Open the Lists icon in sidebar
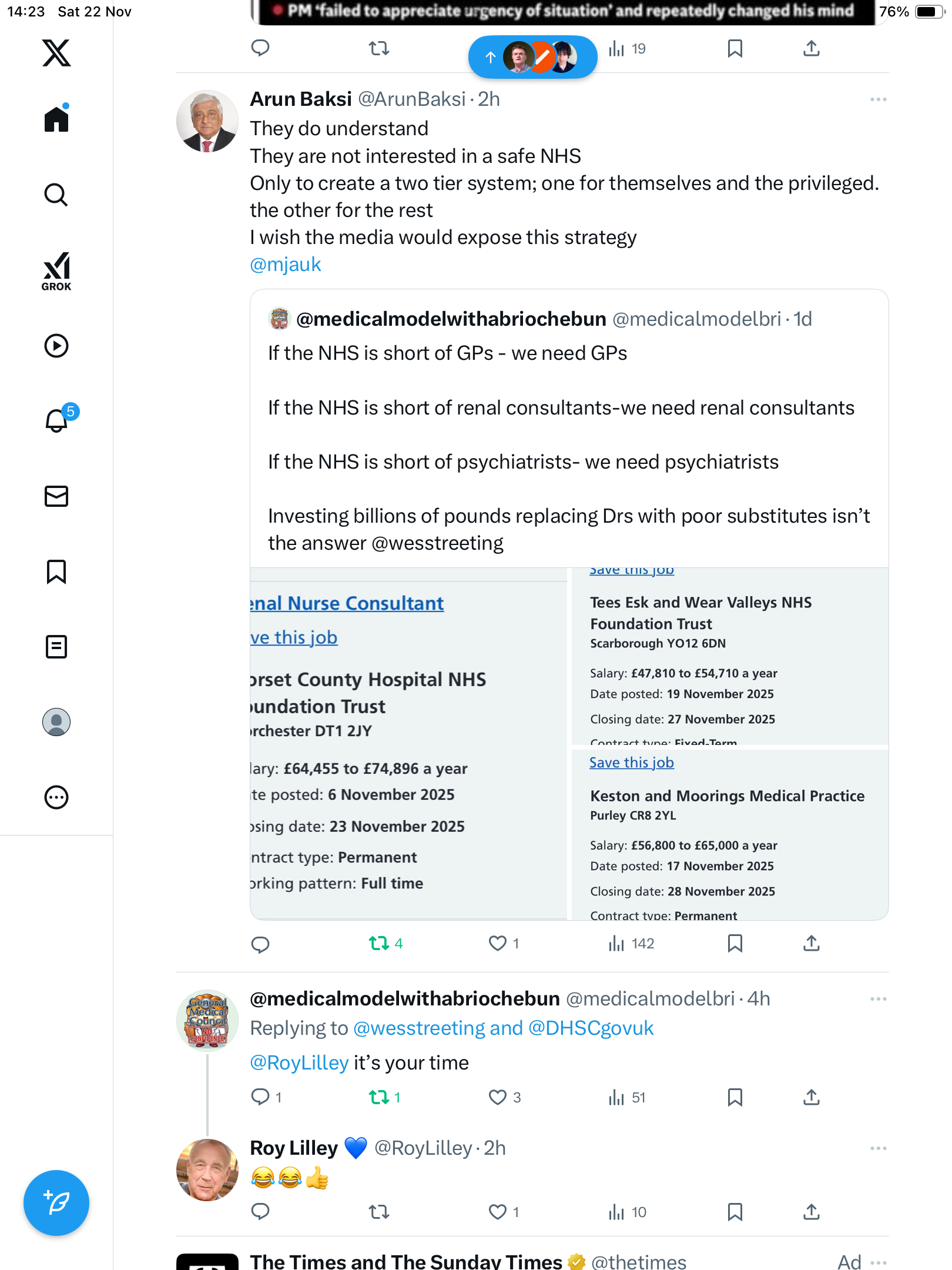 point(56,647)
